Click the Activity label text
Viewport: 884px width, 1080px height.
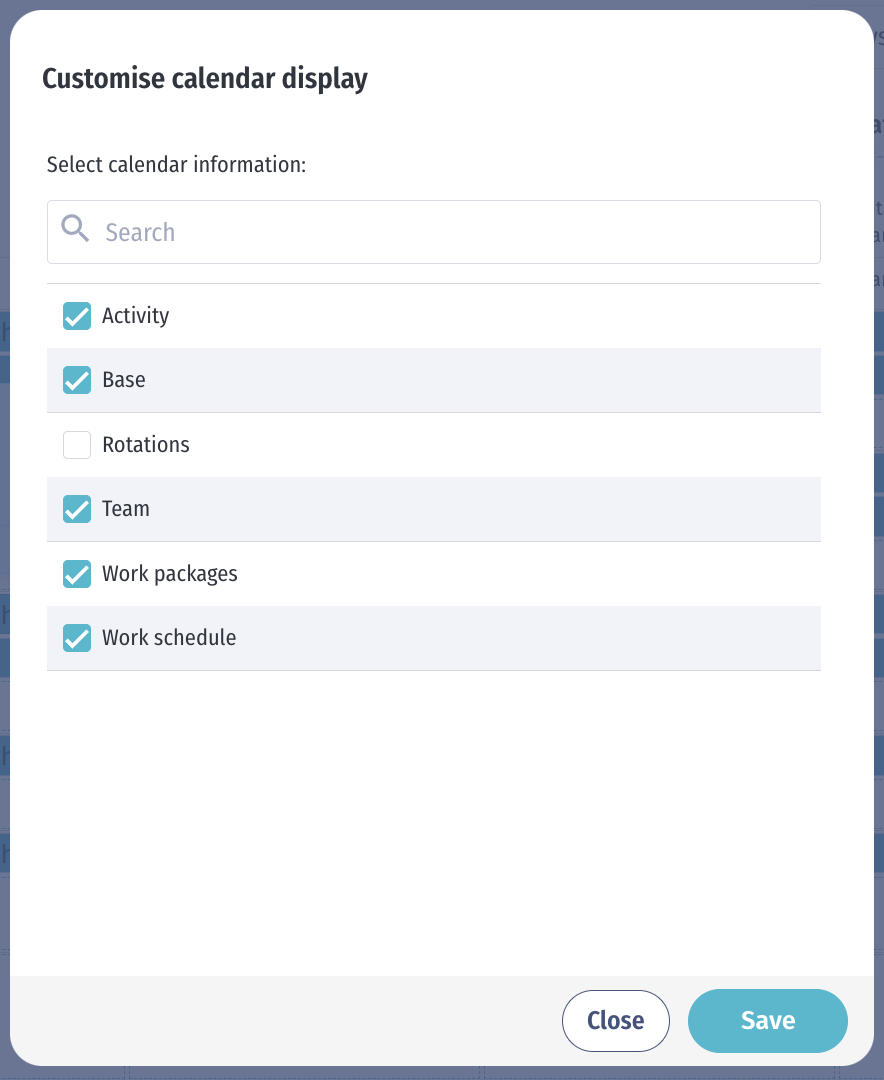click(x=136, y=315)
